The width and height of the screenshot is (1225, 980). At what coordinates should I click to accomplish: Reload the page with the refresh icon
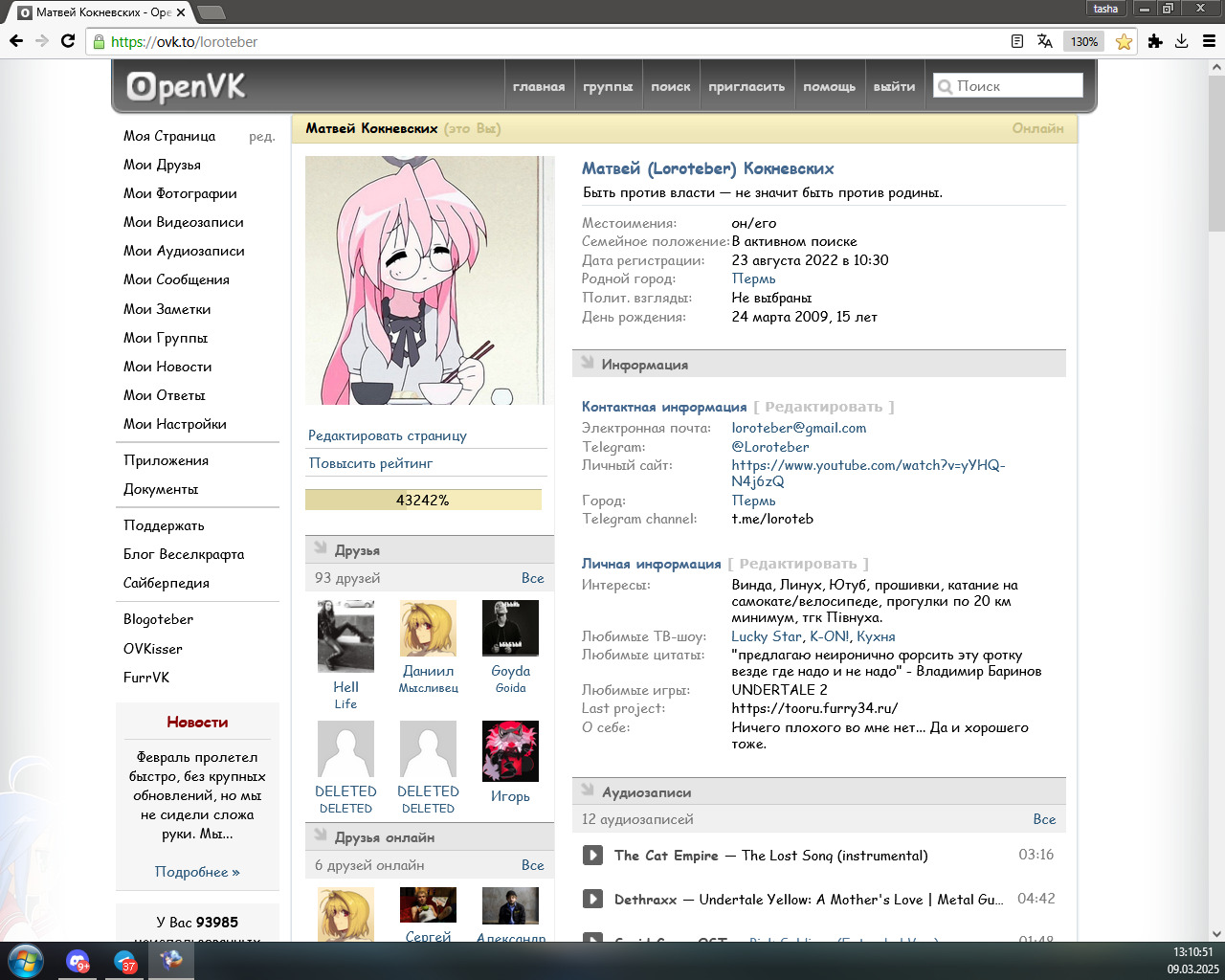(x=68, y=41)
